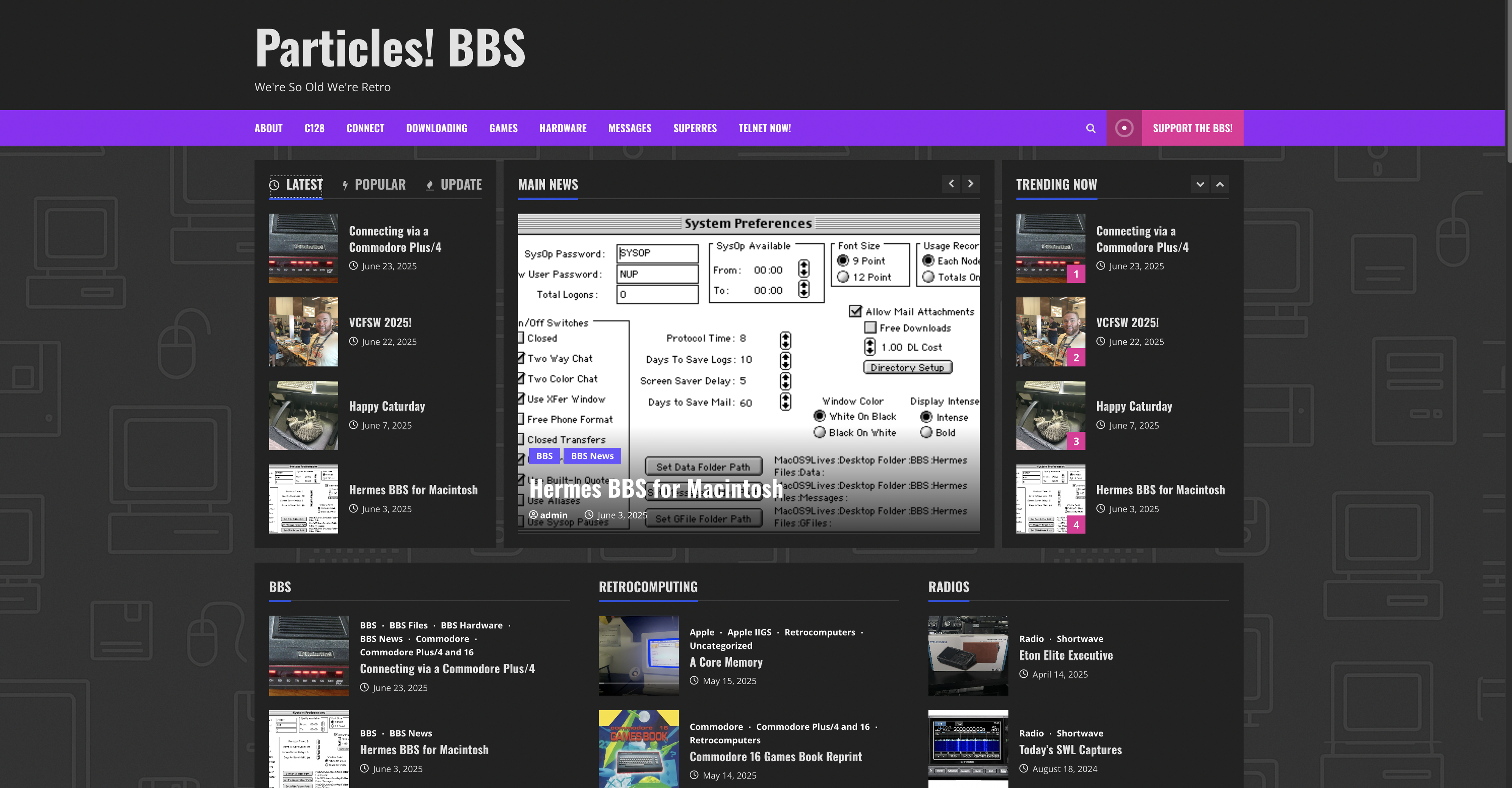1512x788 pixels.
Task: Open BBS section post Connecting via a Commodore Plus/4
Action: coord(447,668)
